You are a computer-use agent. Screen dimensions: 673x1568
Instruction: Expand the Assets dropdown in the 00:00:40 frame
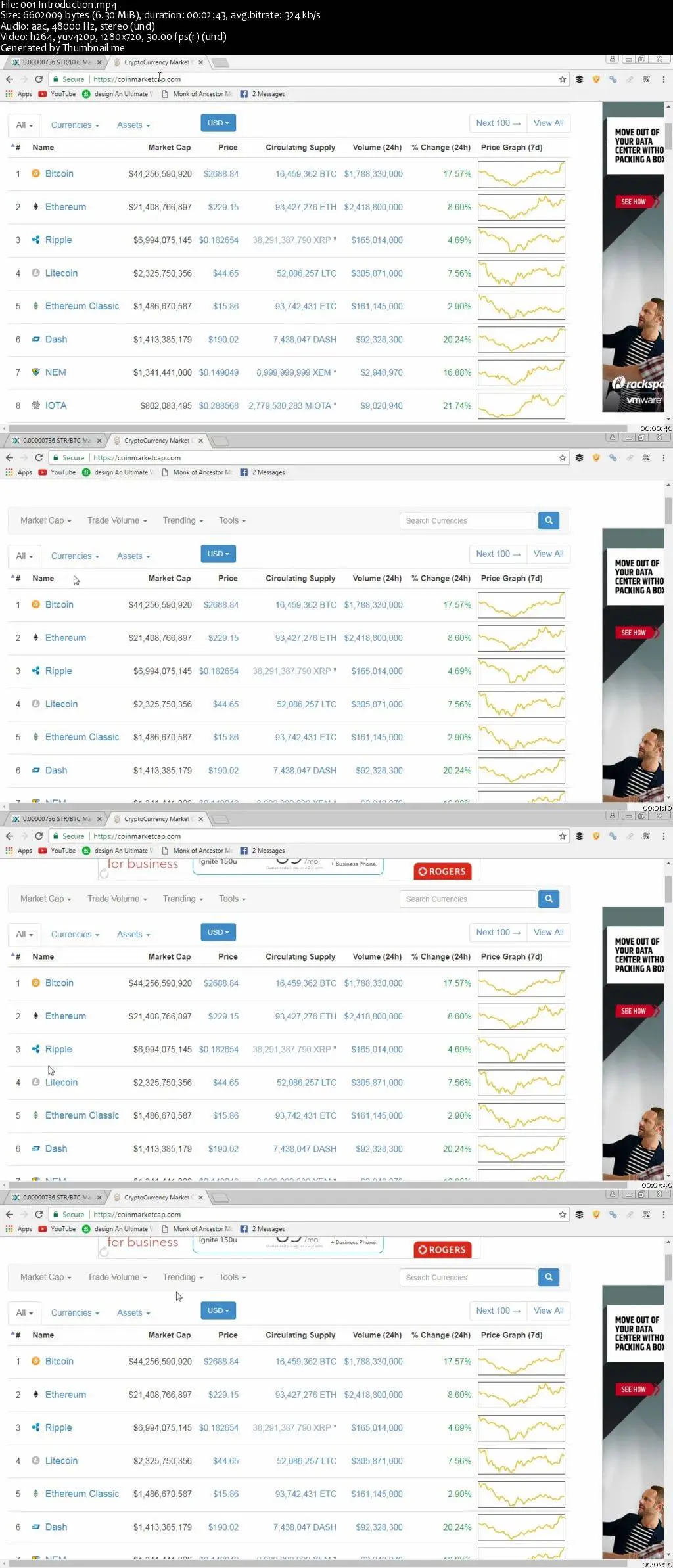133,125
